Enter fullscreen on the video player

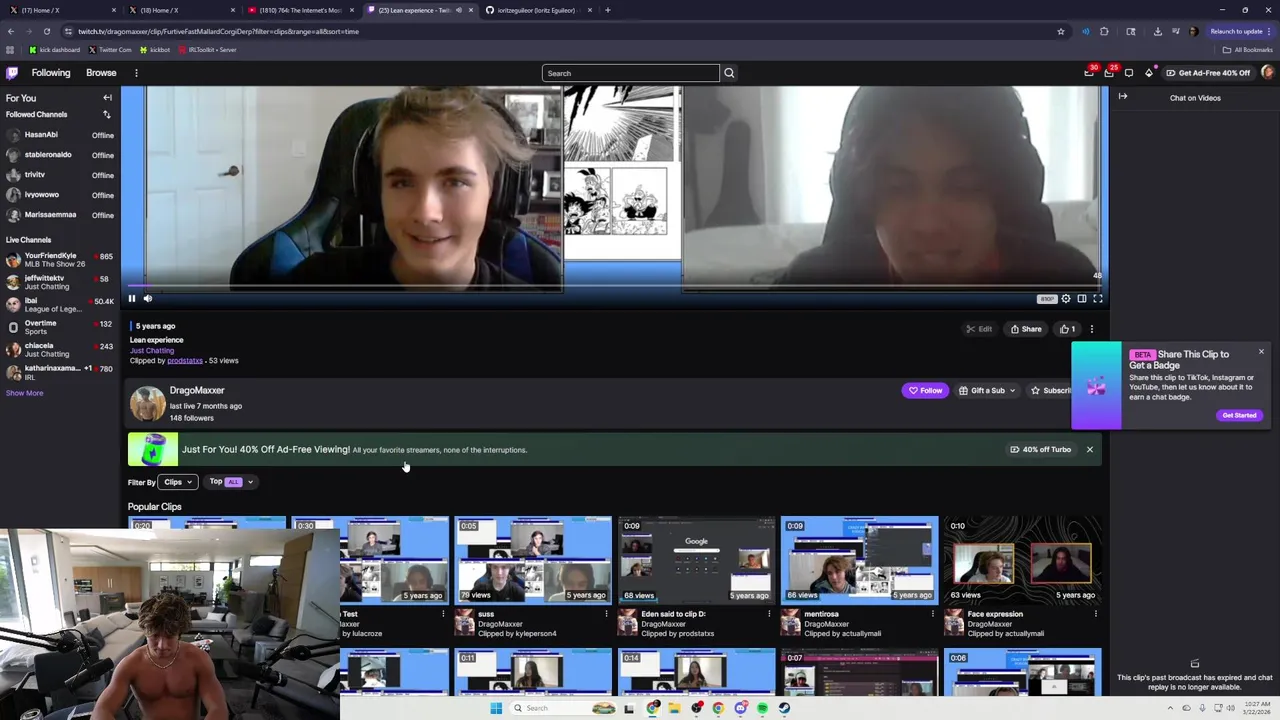tap(1098, 298)
